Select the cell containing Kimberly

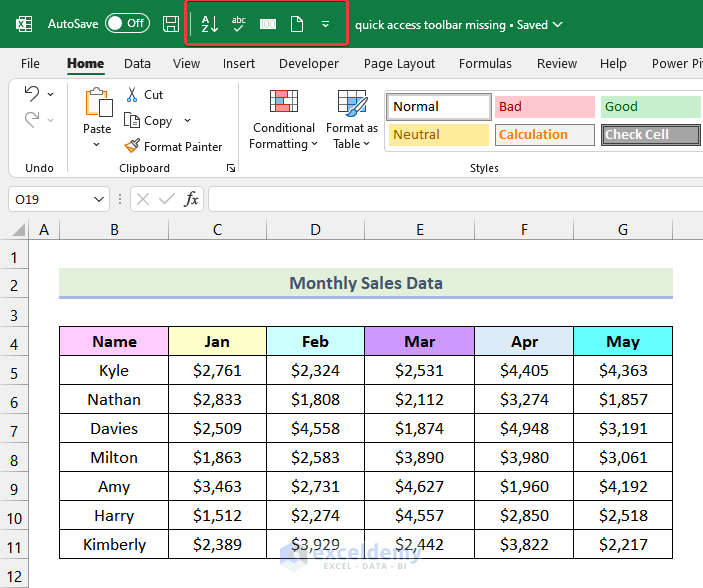coord(114,544)
